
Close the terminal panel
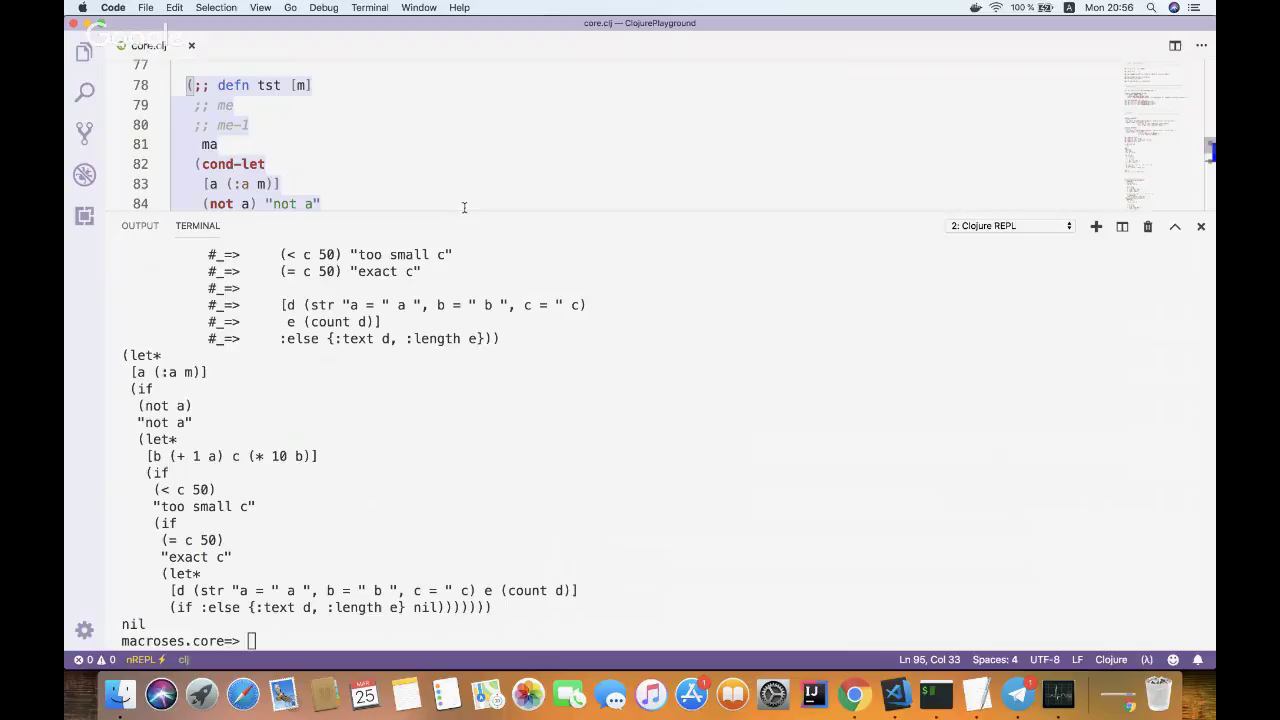[x=1201, y=227]
